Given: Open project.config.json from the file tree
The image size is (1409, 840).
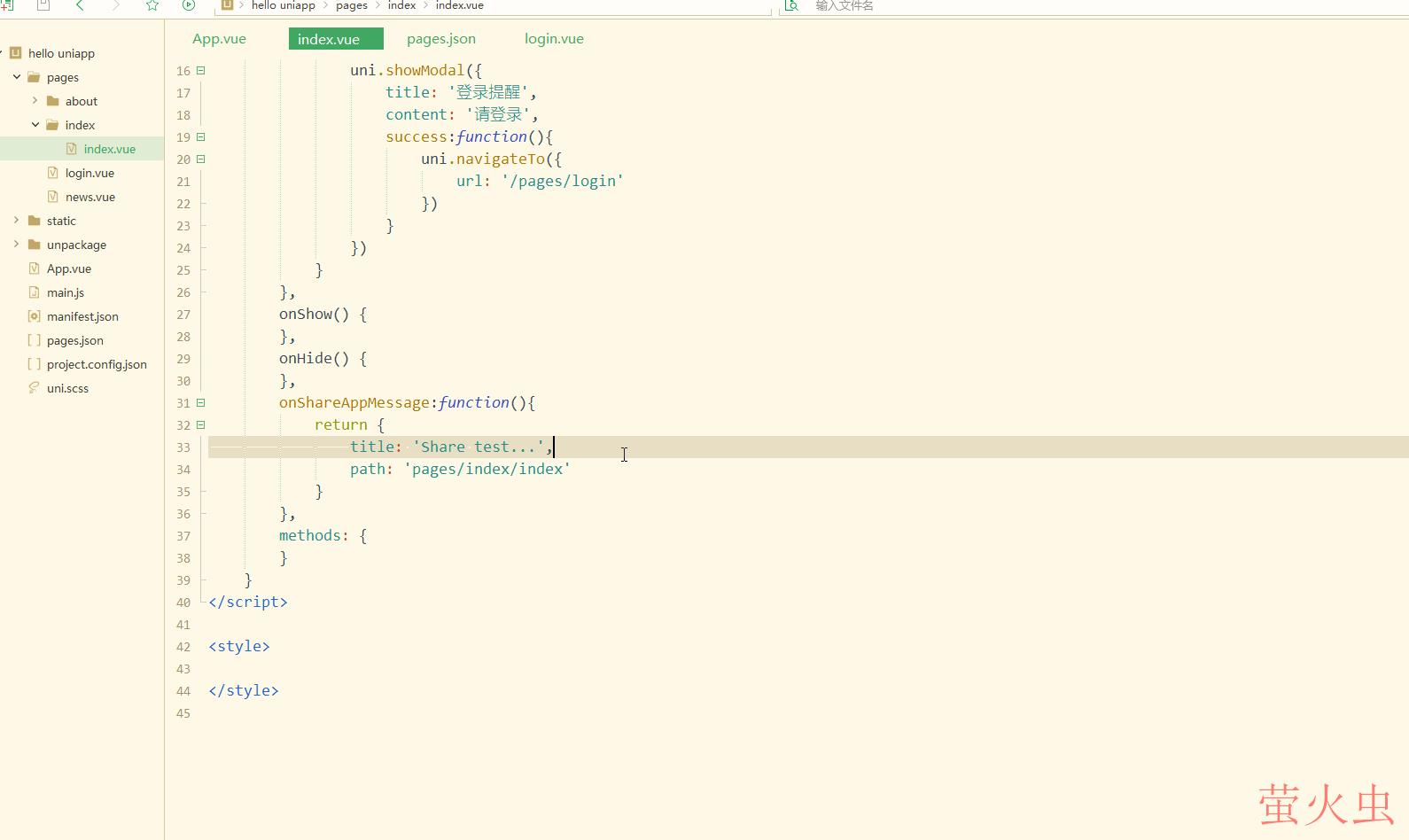Looking at the screenshot, I should (97, 364).
